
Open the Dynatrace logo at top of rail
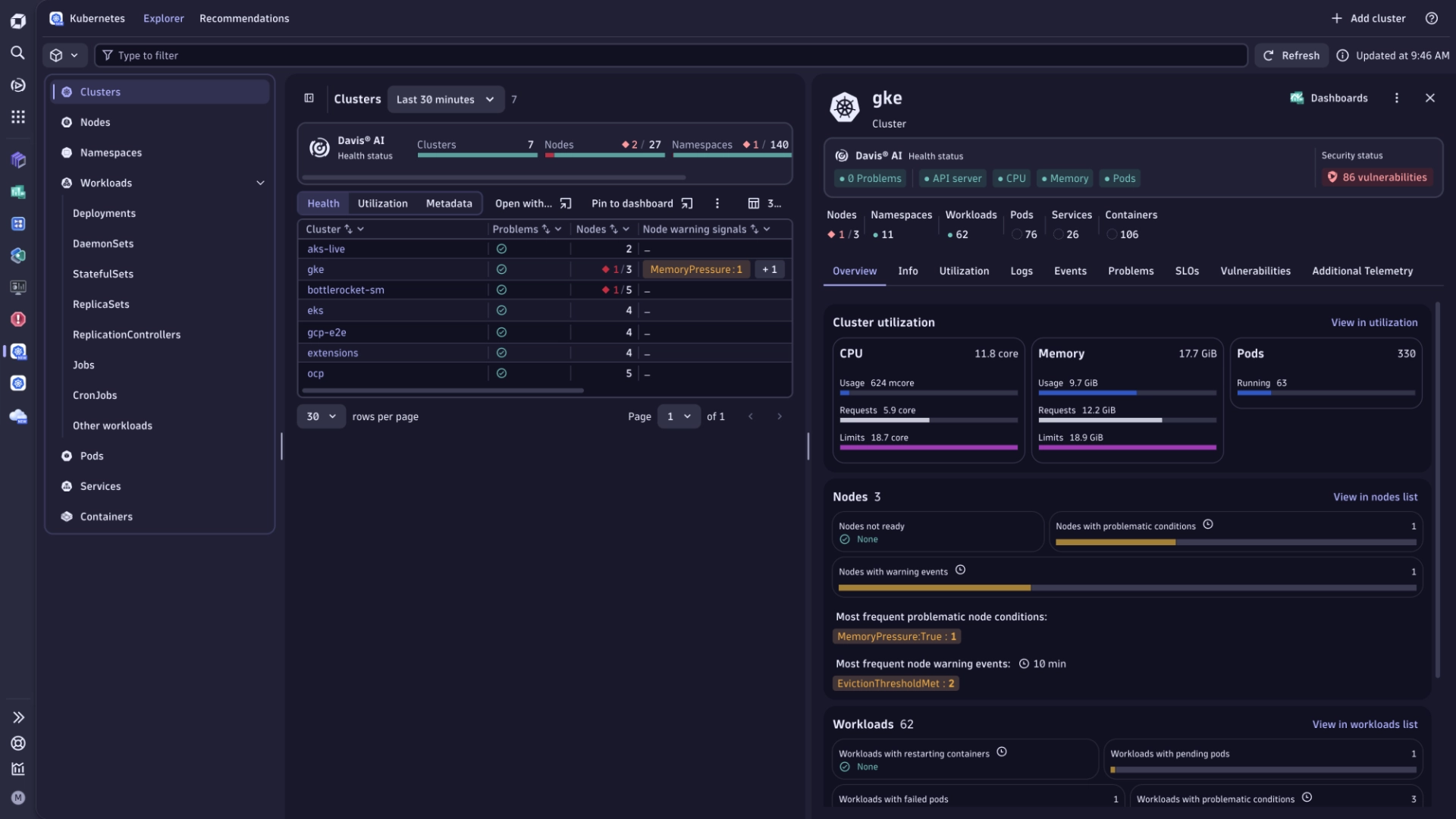click(18, 20)
